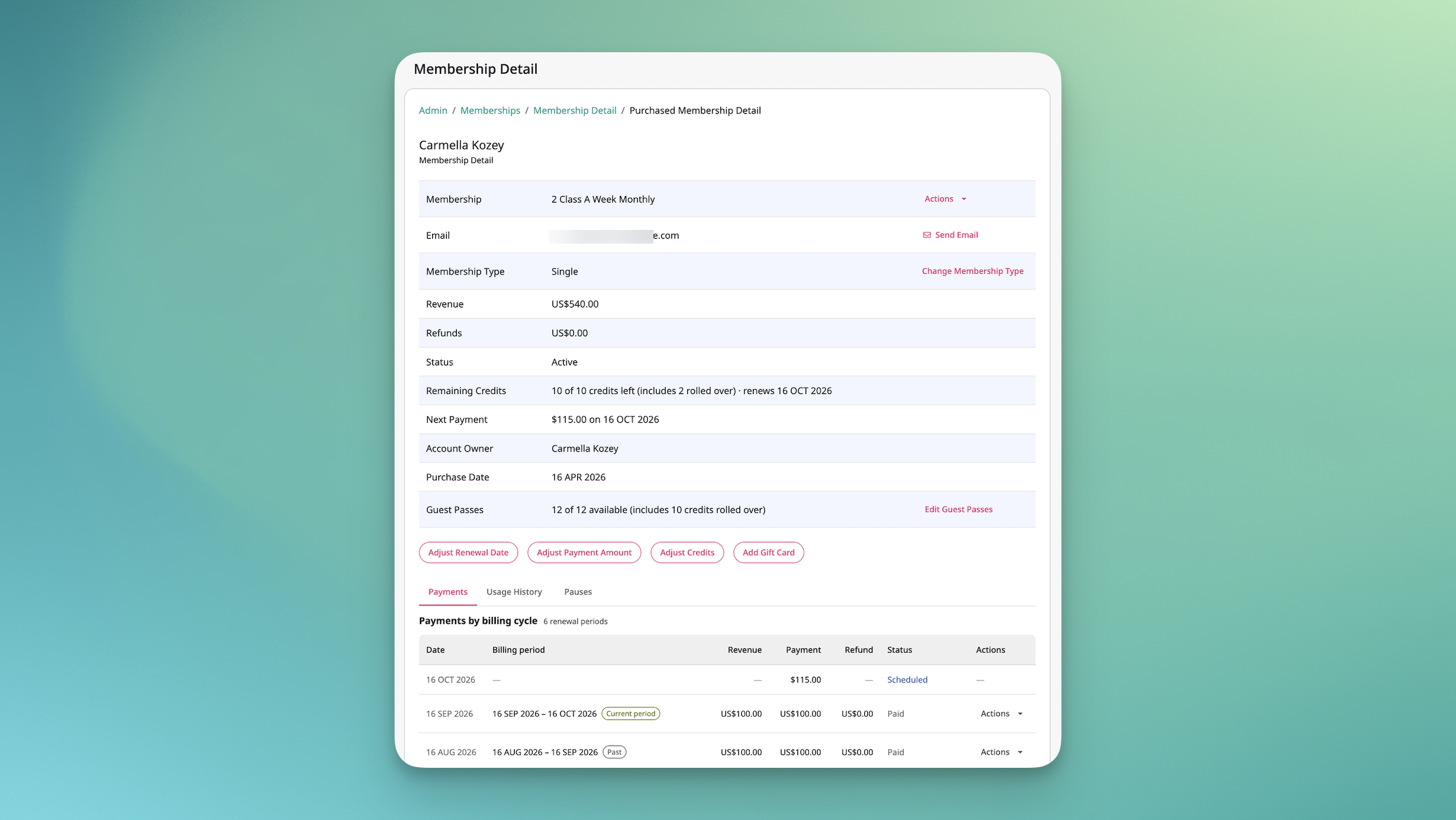
Task: Click the Scheduled status text
Action: coord(907,680)
